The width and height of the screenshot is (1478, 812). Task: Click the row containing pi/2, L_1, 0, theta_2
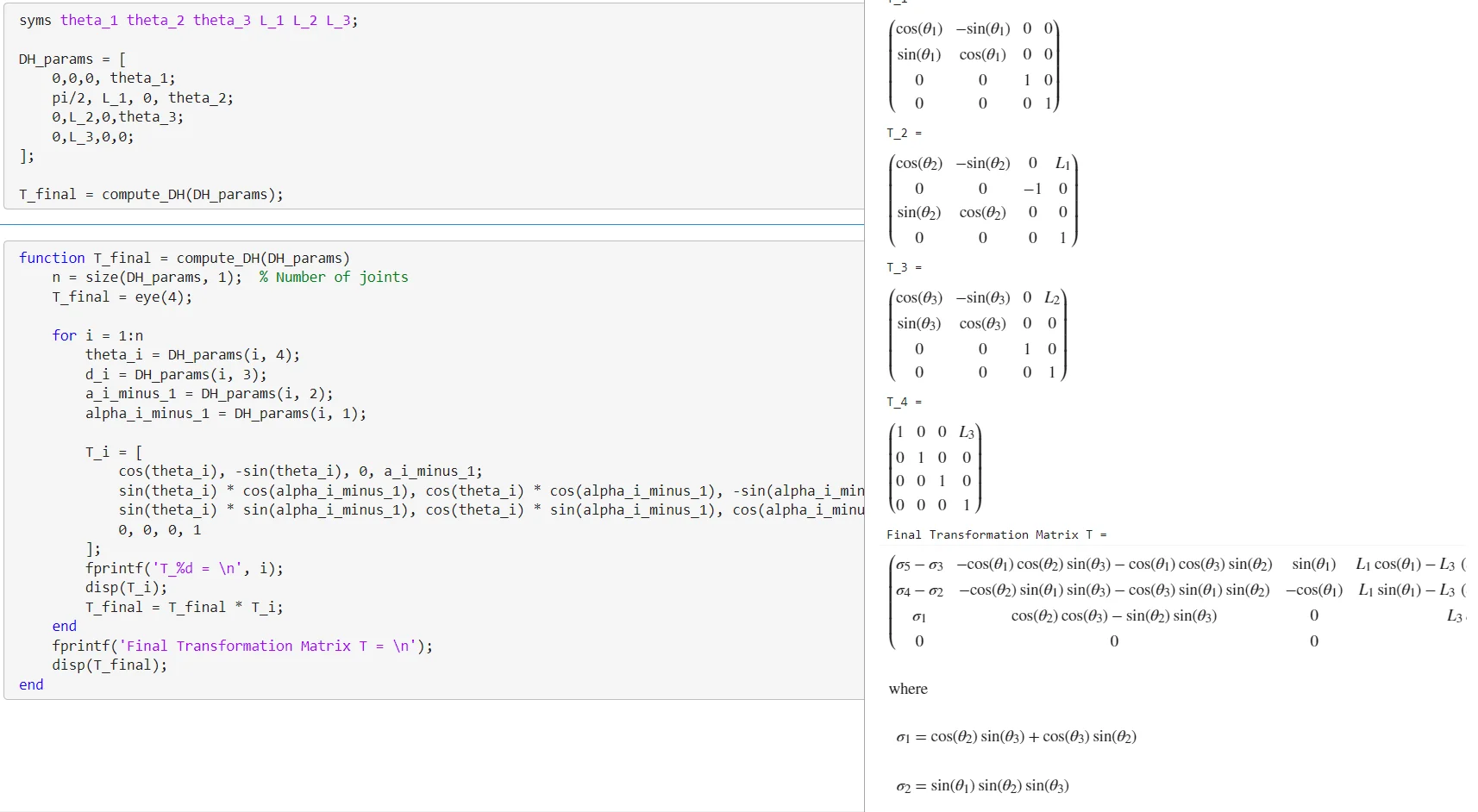click(x=142, y=98)
